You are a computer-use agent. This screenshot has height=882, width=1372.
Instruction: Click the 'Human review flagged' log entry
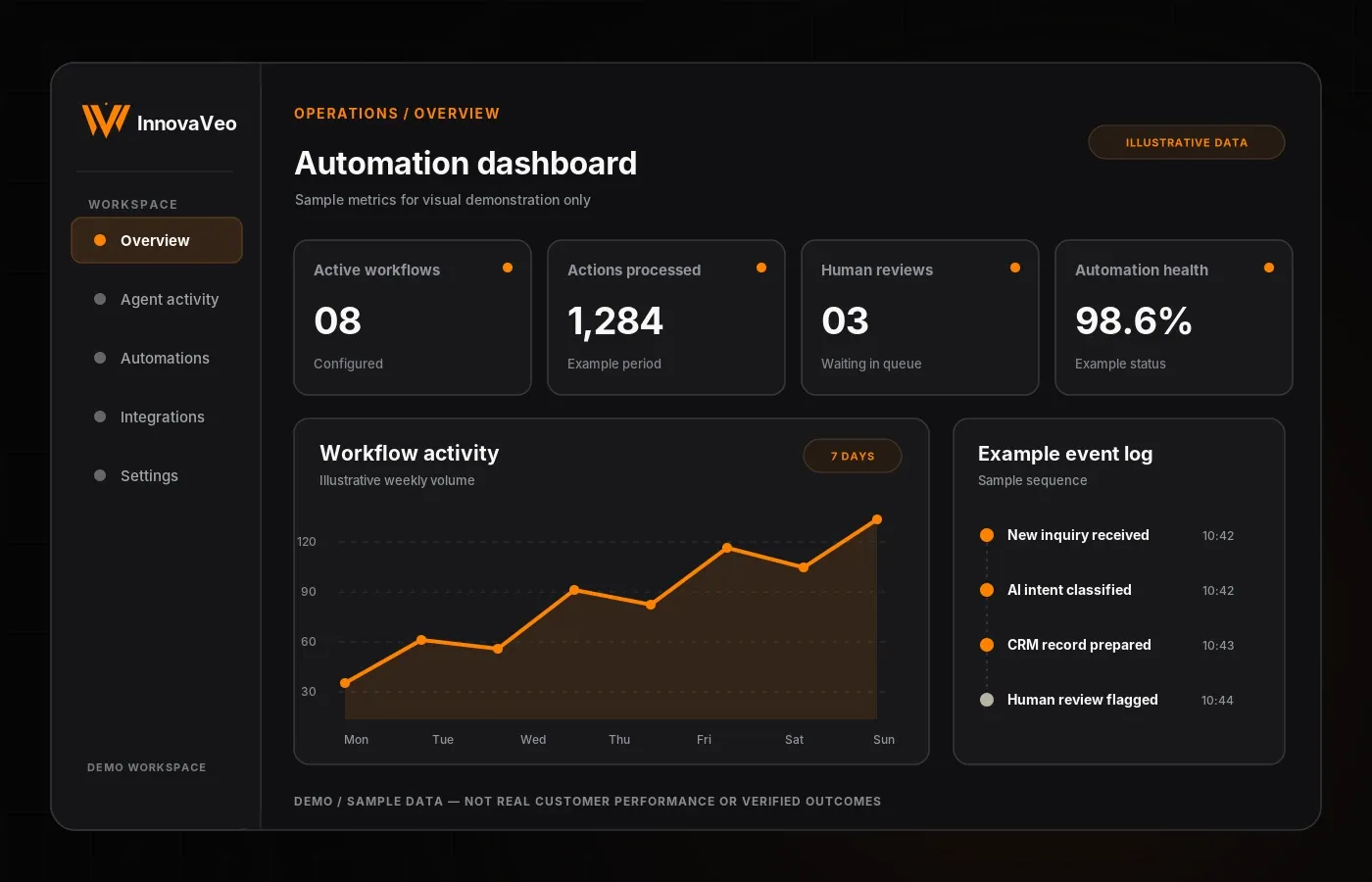(x=1083, y=700)
